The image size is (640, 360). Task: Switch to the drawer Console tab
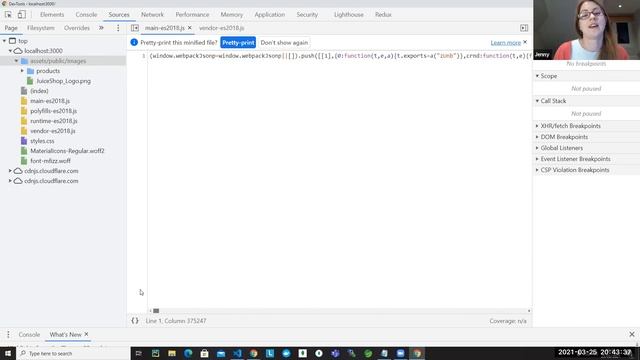tap(29, 334)
